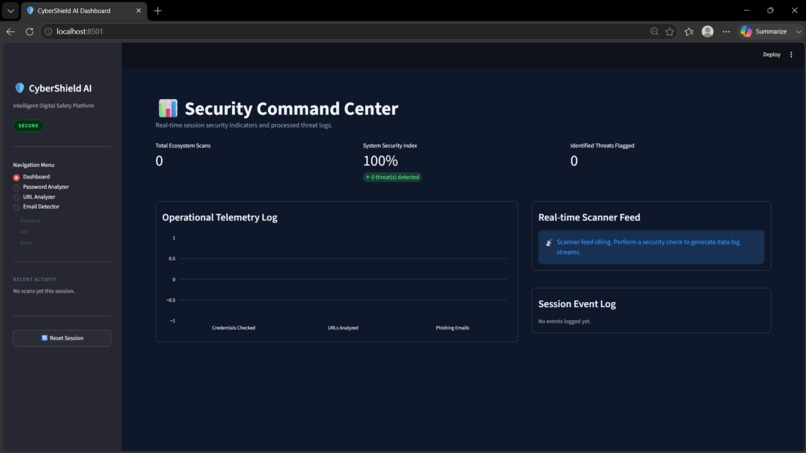Minimize the browser window

pyautogui.click(x=746, y=10)
